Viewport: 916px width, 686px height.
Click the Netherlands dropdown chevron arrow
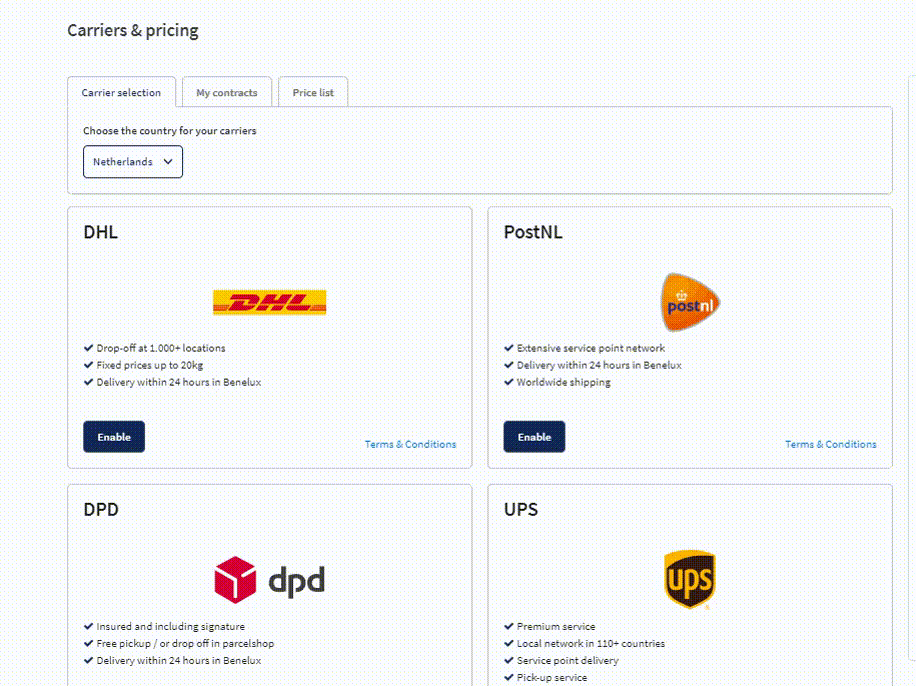point(168,161)
